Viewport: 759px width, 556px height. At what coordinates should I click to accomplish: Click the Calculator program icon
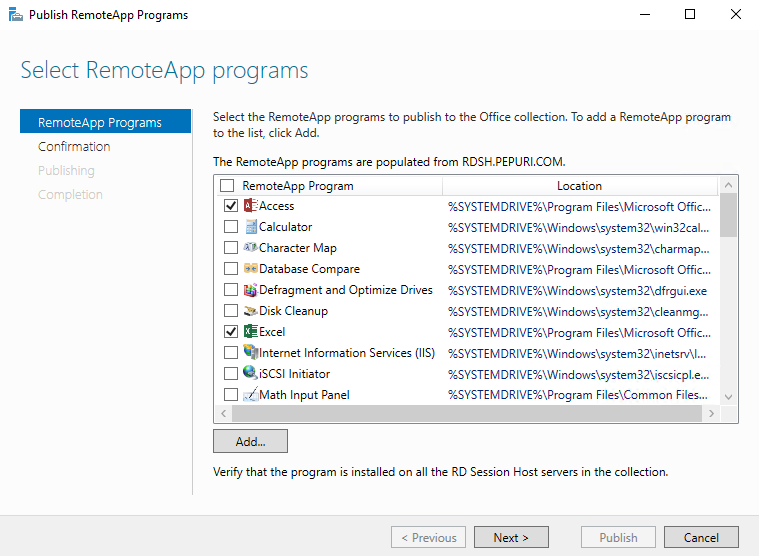tap(250, 226)
